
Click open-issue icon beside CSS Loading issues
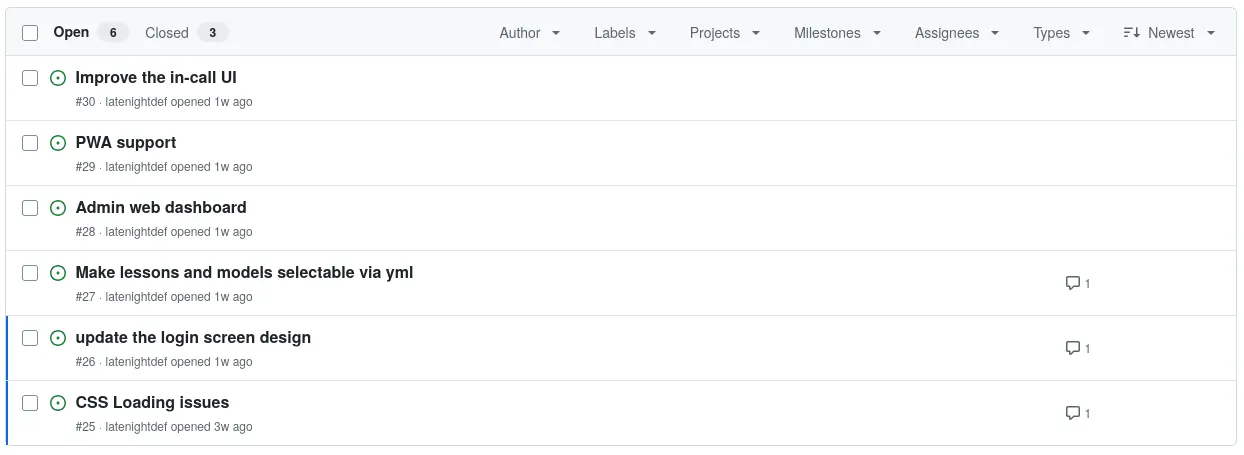coord(58,403)
